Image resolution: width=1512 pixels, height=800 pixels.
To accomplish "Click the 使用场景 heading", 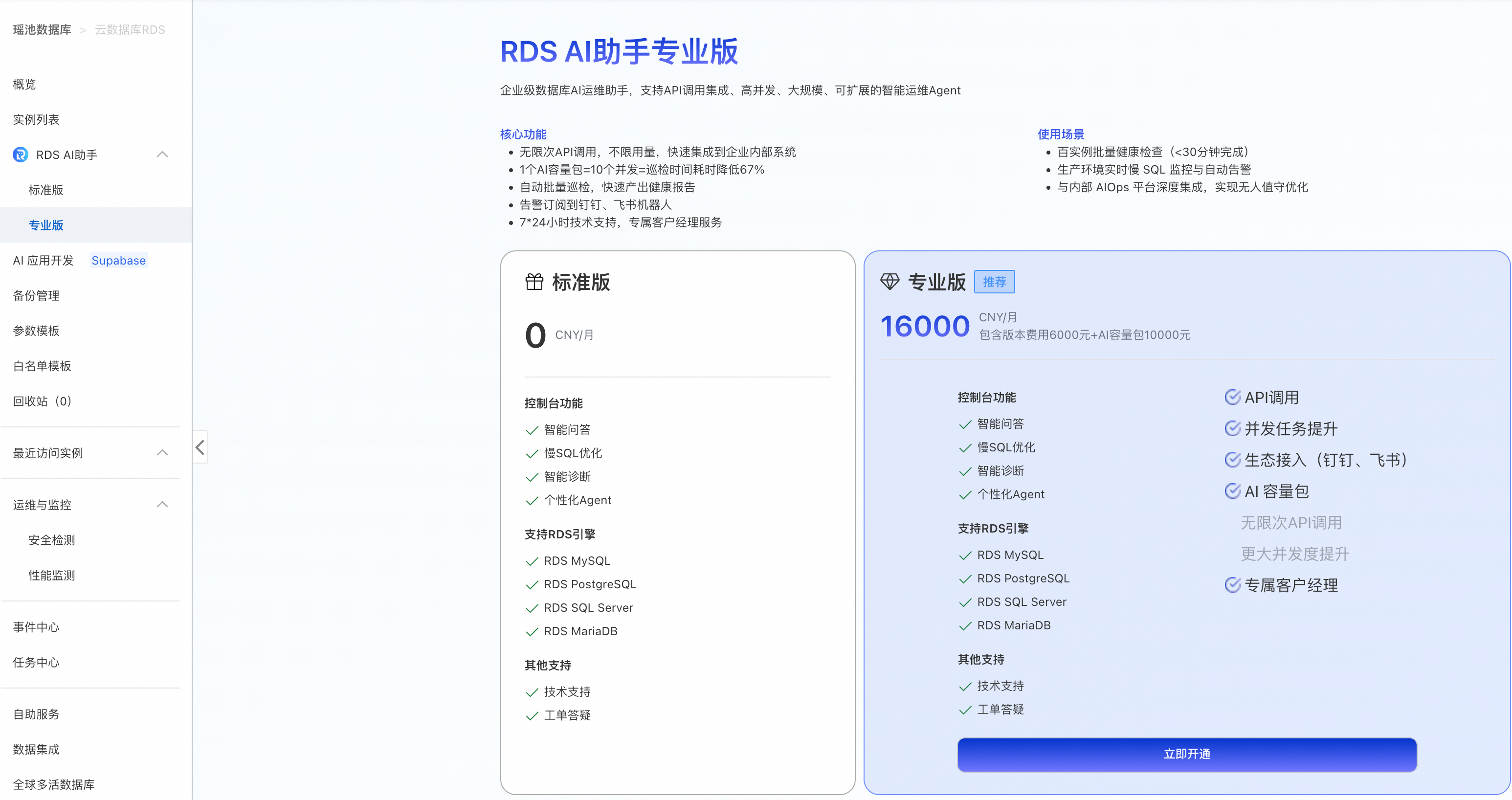I will [1061, 134].
